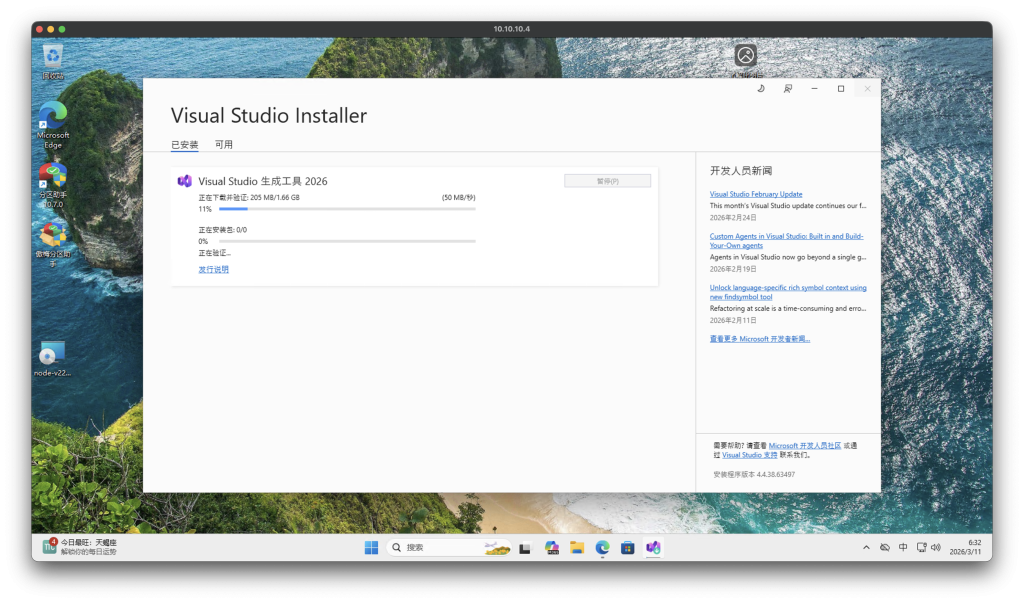Click the Visual Studio 生成工具 2026 product icon
The image size is (1024, 603).
184,181
